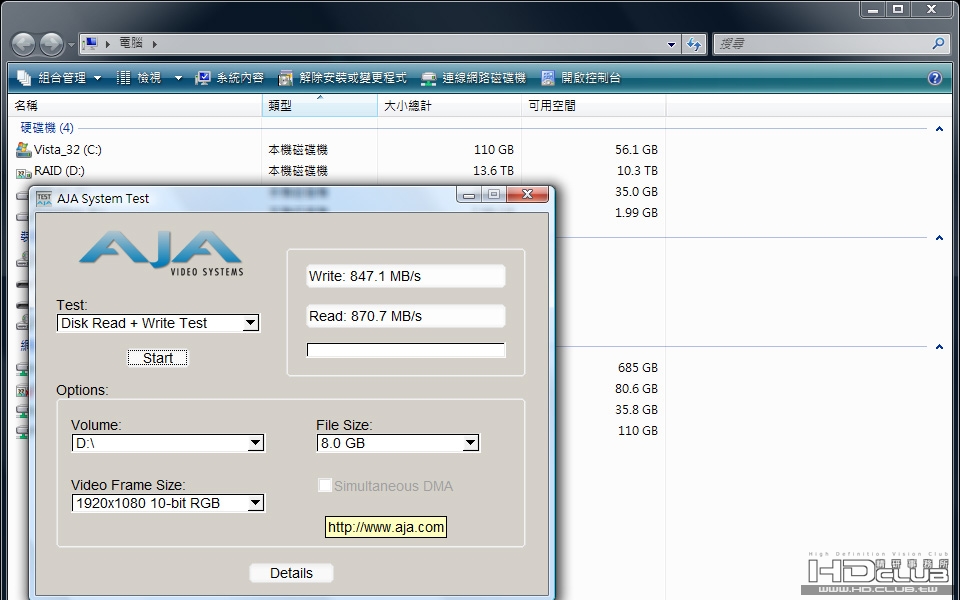This screenshot has width=960, height=600.
Task: Click the 10.3 TB free space value
Action: coord(637,171)
